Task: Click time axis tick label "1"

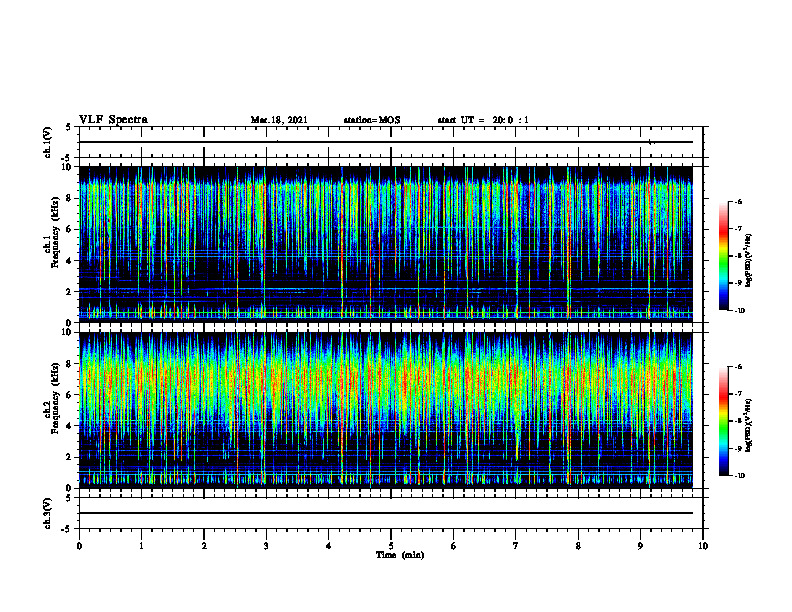Action: 141,546
